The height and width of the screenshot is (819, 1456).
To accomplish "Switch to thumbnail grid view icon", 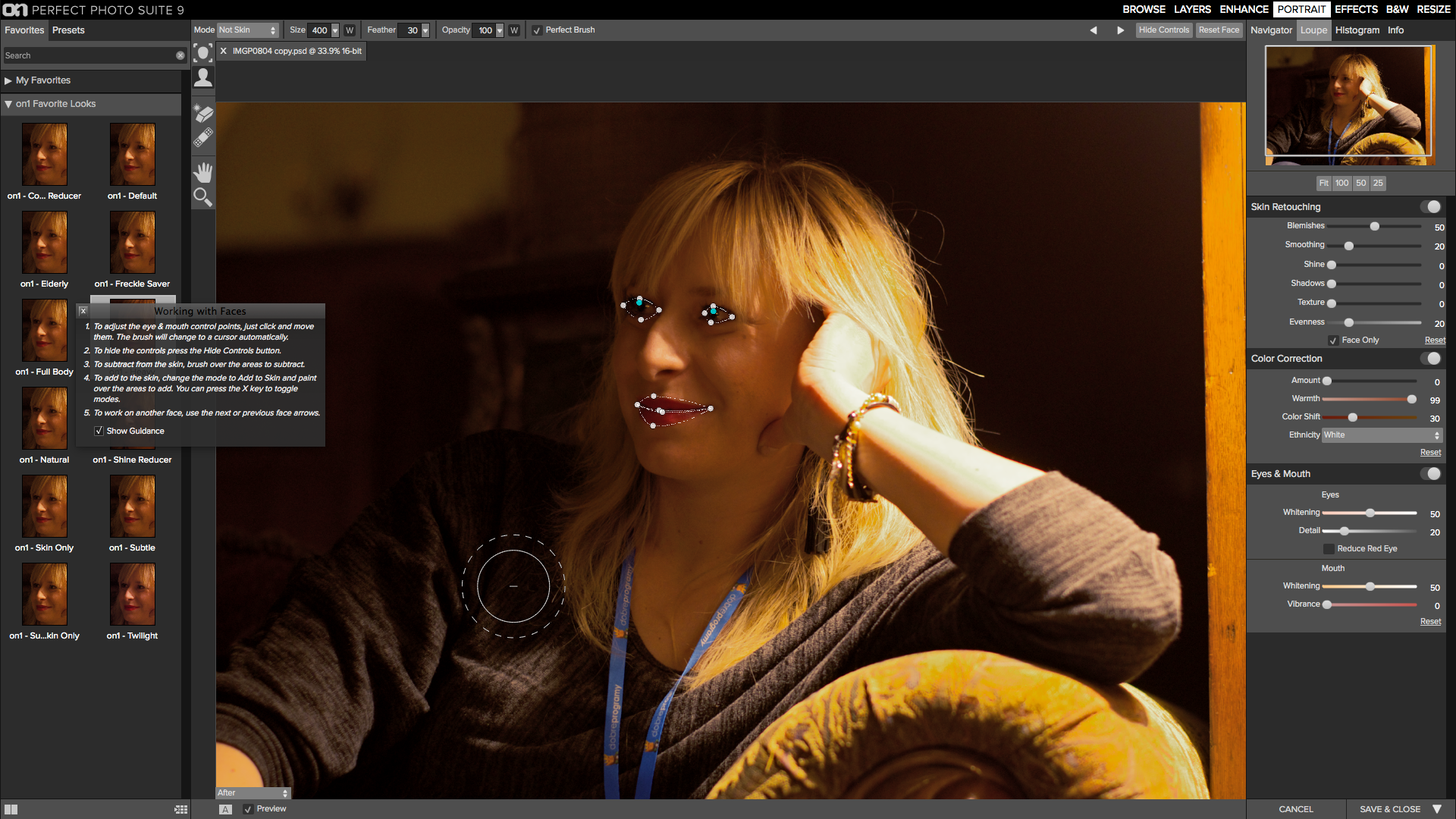I will [180, 809].
